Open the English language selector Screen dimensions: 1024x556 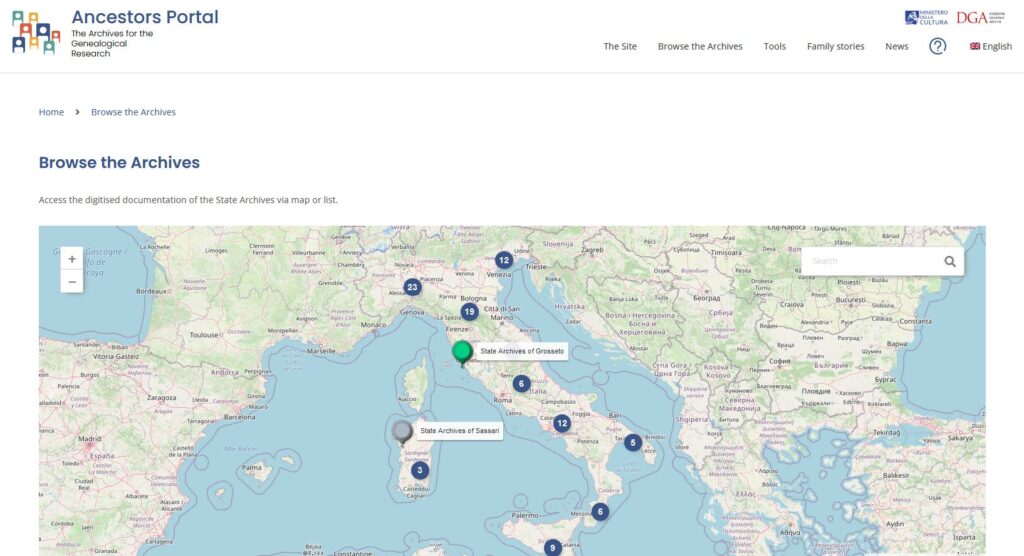pos(990,47)
